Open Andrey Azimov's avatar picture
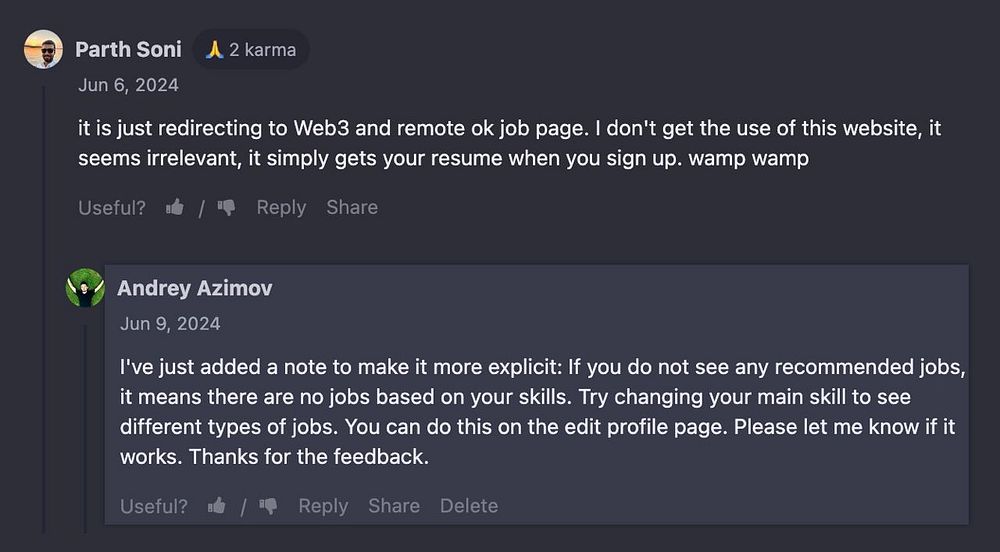Image resolution: width=1000 pixels, height=552 pixels. click(x=85, y=288)
